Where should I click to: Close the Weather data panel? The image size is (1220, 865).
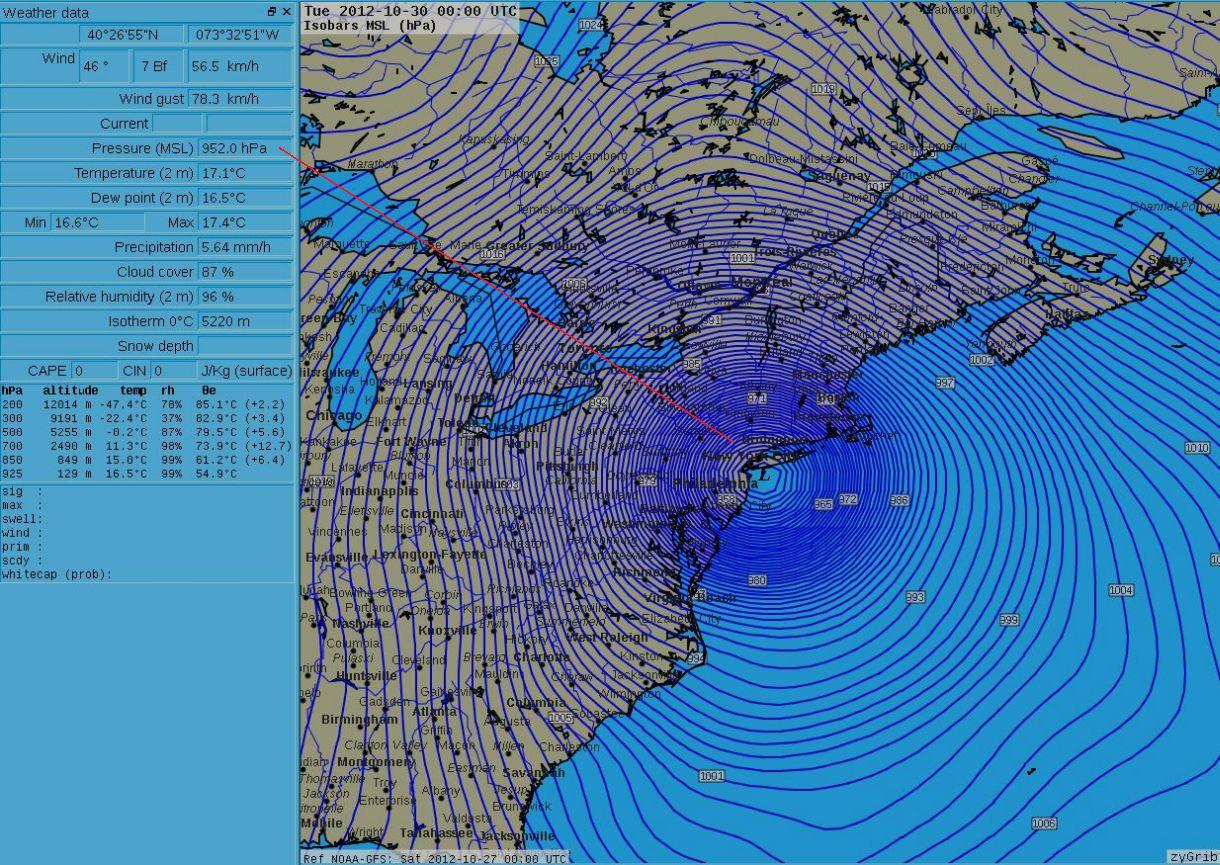pos(287,12)
